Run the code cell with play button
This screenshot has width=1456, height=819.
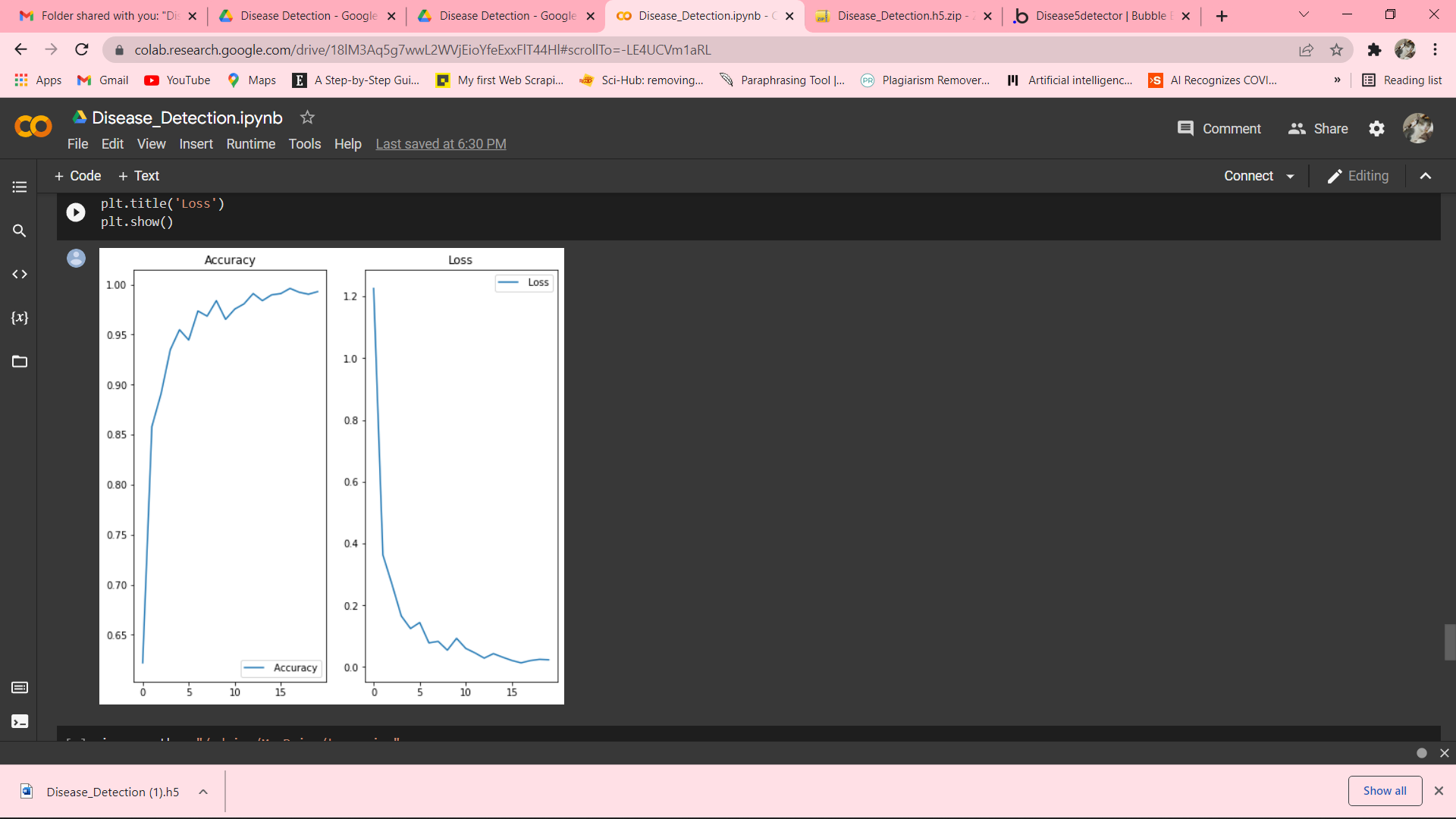[76, 212]
